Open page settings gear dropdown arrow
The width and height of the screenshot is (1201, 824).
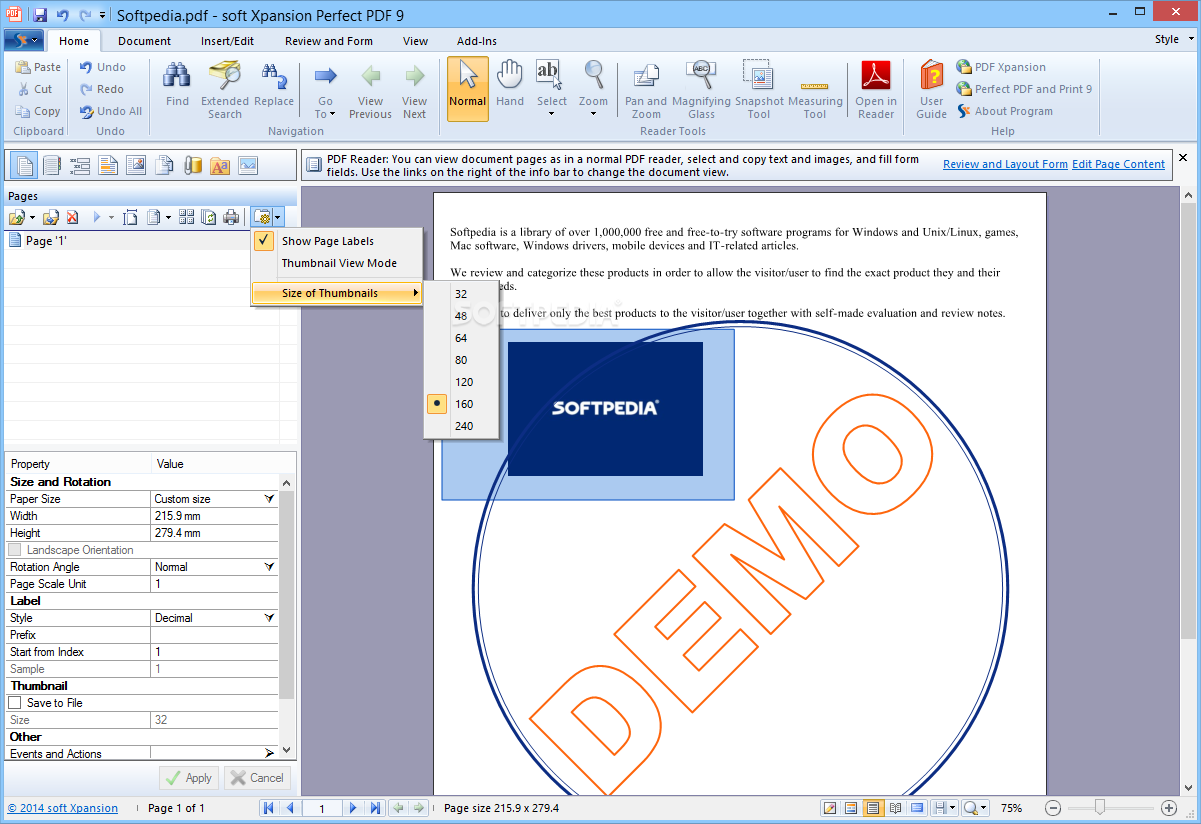coord(278,217)
